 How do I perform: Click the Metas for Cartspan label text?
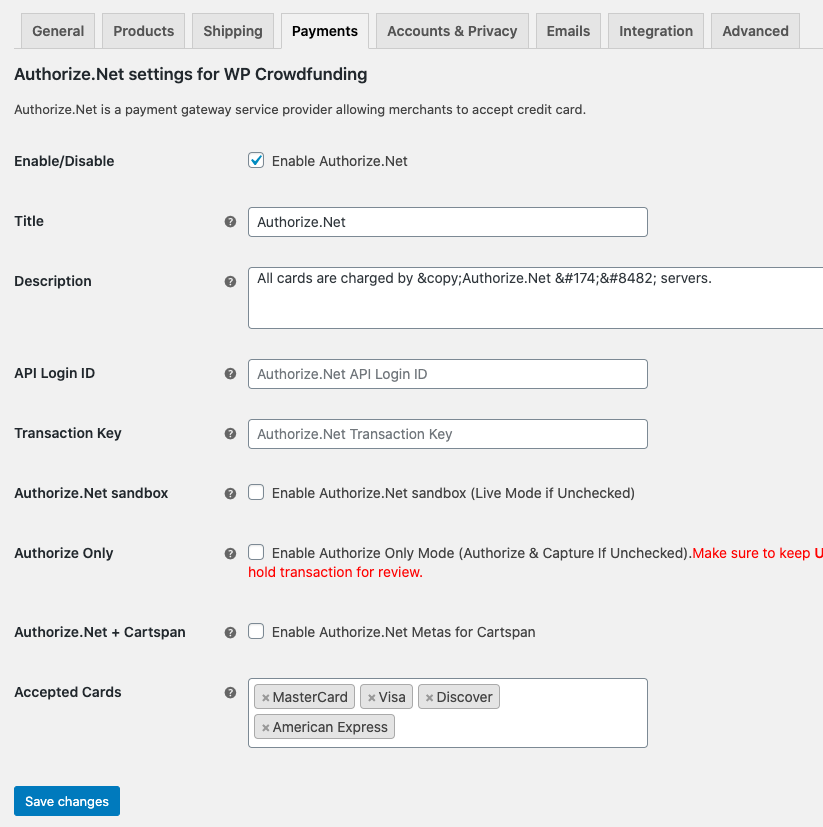pos(404,632)
